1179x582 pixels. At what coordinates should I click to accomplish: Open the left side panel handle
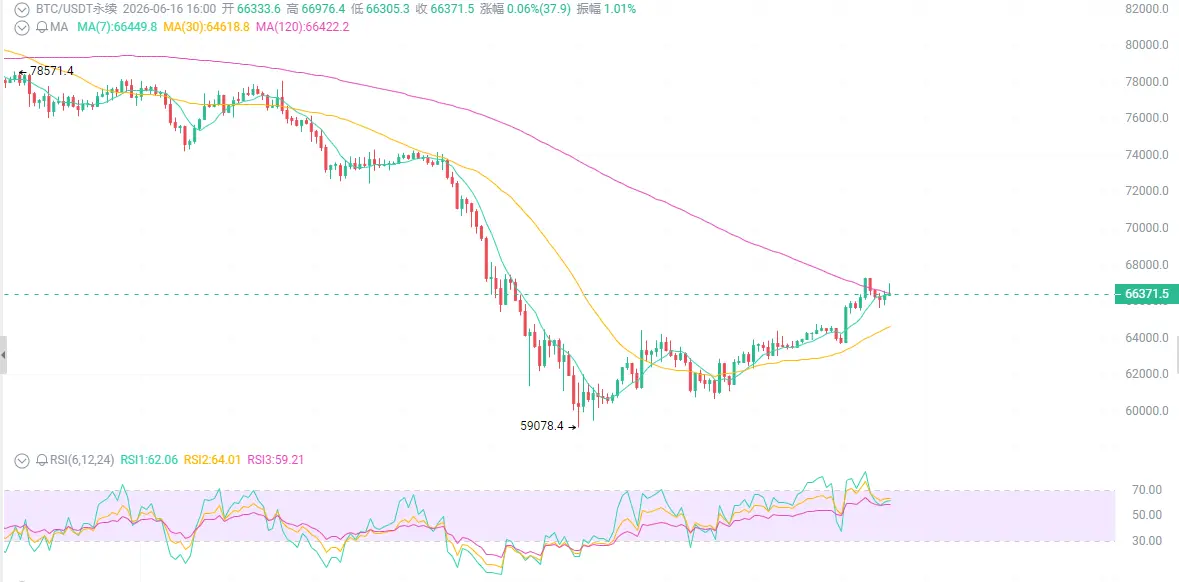click(3, 353)
